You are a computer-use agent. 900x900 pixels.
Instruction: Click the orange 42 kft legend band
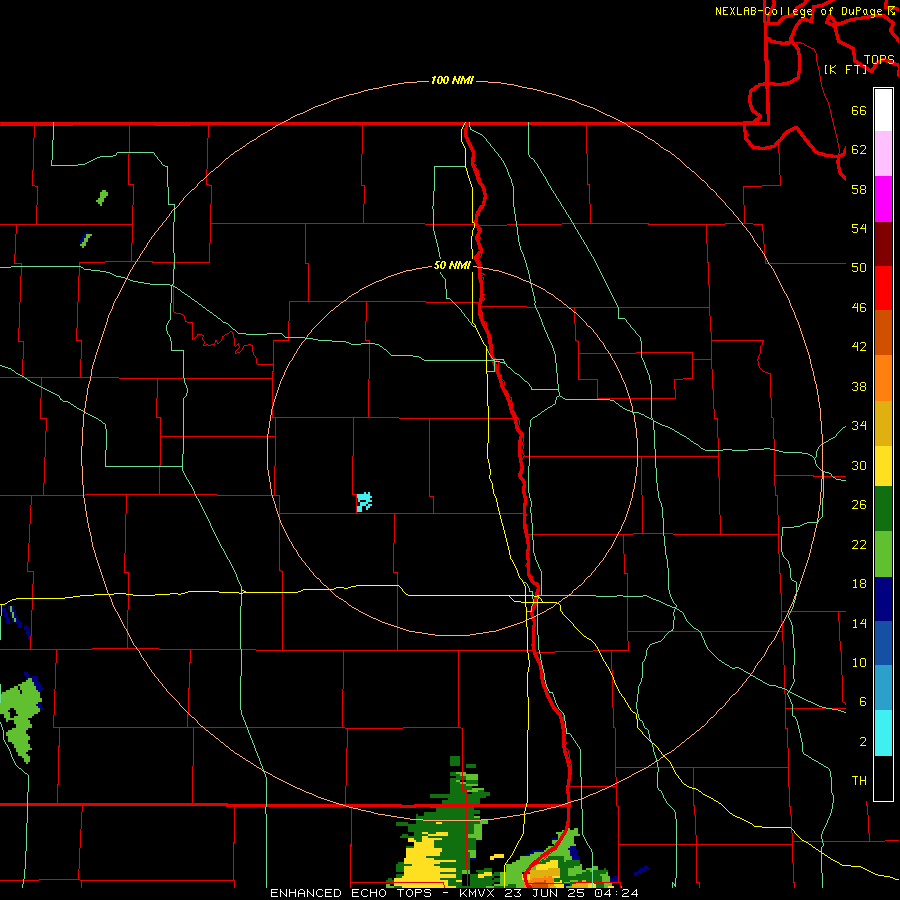[883, 378]
